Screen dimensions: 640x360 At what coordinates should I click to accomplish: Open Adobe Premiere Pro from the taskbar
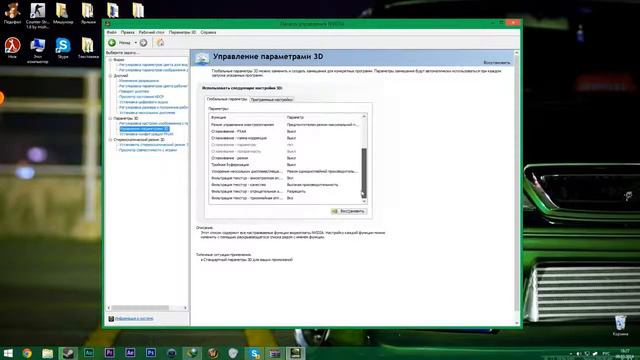coord(109,353)
